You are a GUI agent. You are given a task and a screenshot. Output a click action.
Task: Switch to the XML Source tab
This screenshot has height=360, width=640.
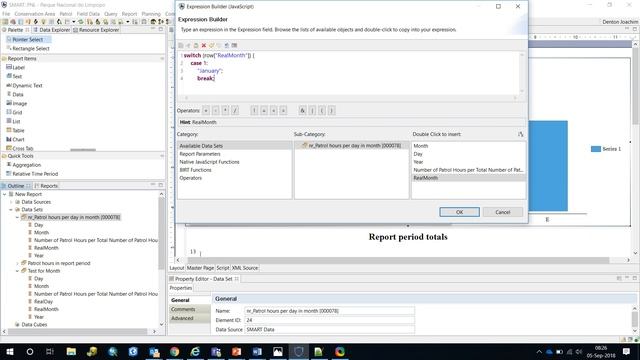coord(245,268)
